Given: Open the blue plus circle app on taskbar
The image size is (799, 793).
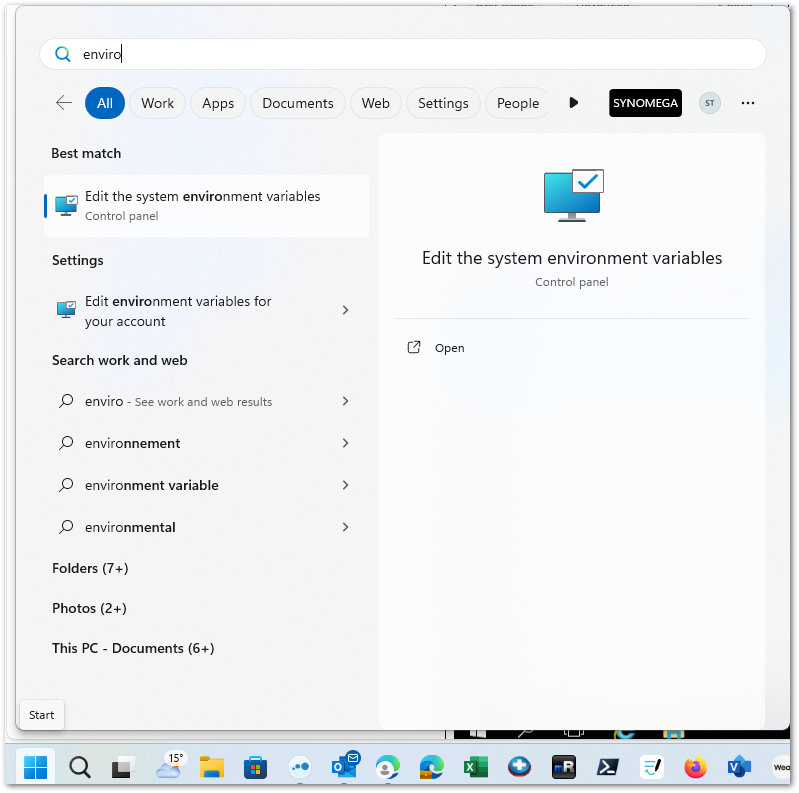Looking at the screenshot, I should pos(519,766).
